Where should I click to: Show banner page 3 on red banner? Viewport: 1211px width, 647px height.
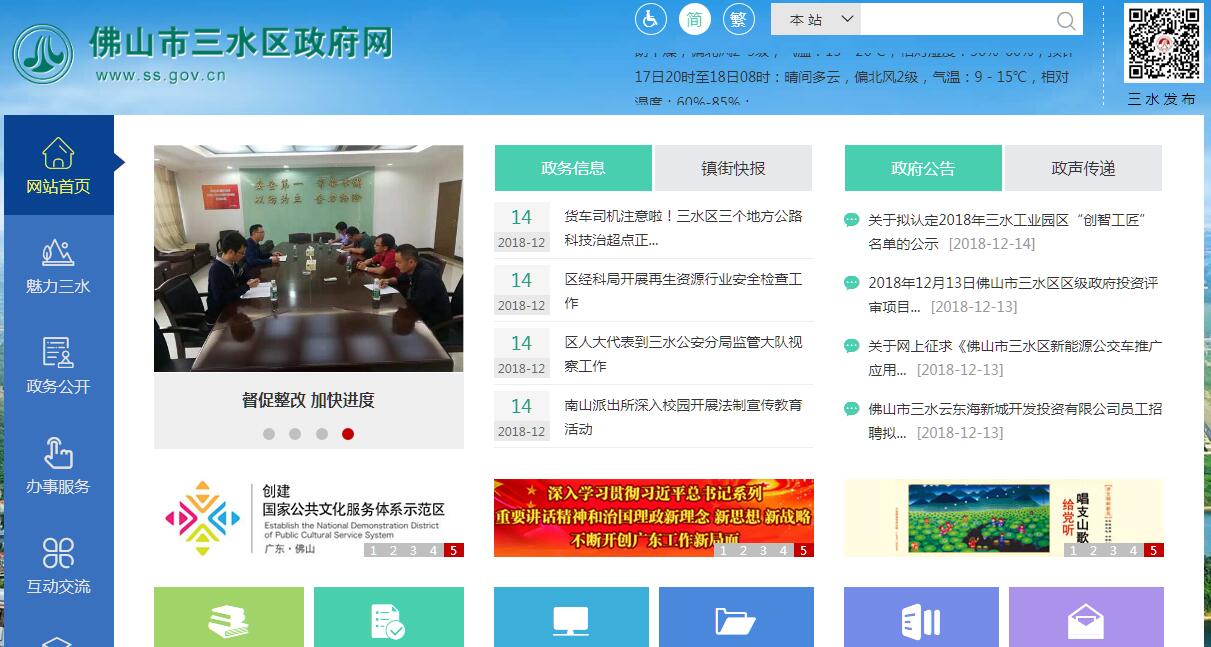[x=763, y=550]
